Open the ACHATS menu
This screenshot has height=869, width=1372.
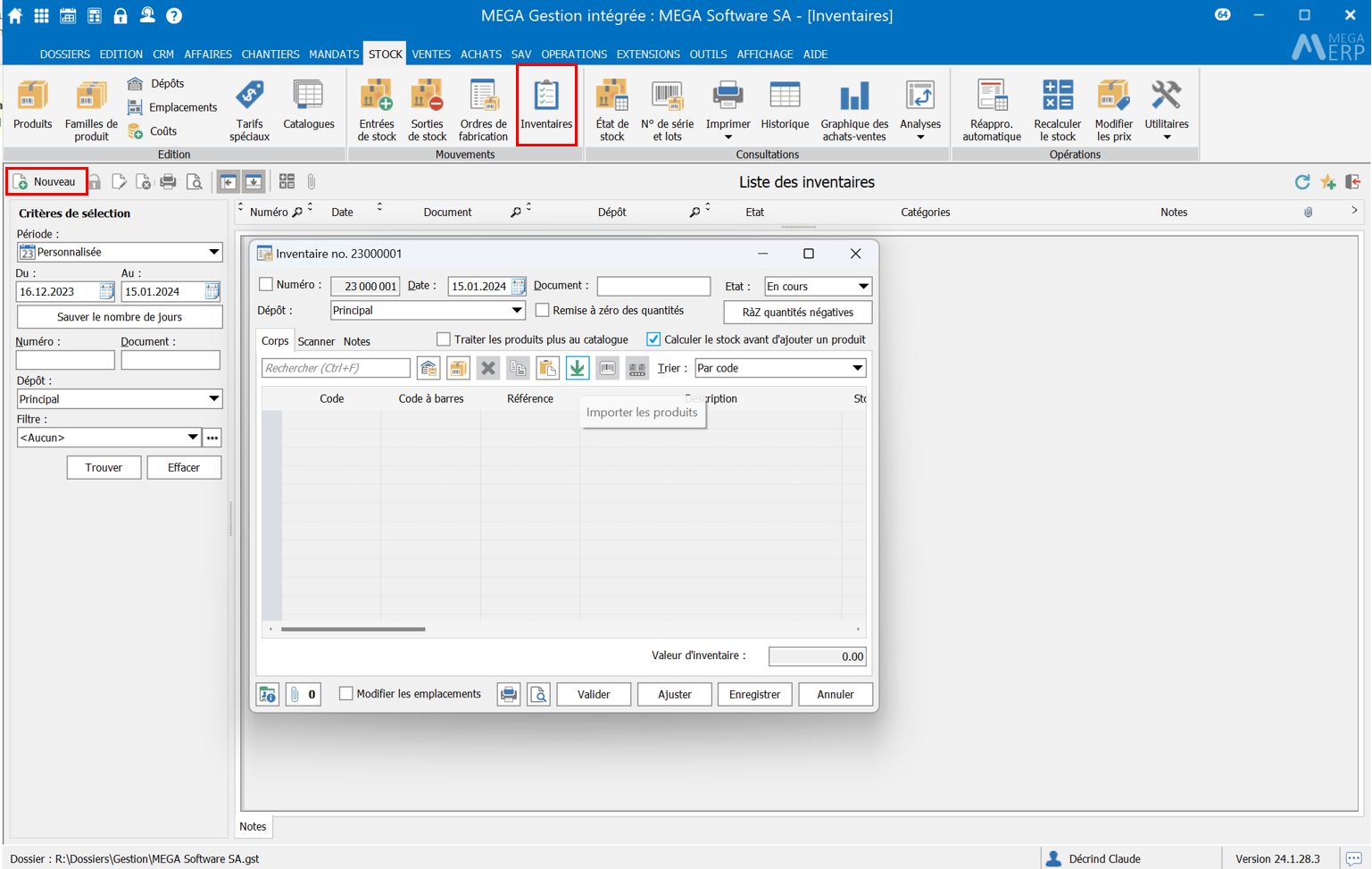(x=481, y=54)
